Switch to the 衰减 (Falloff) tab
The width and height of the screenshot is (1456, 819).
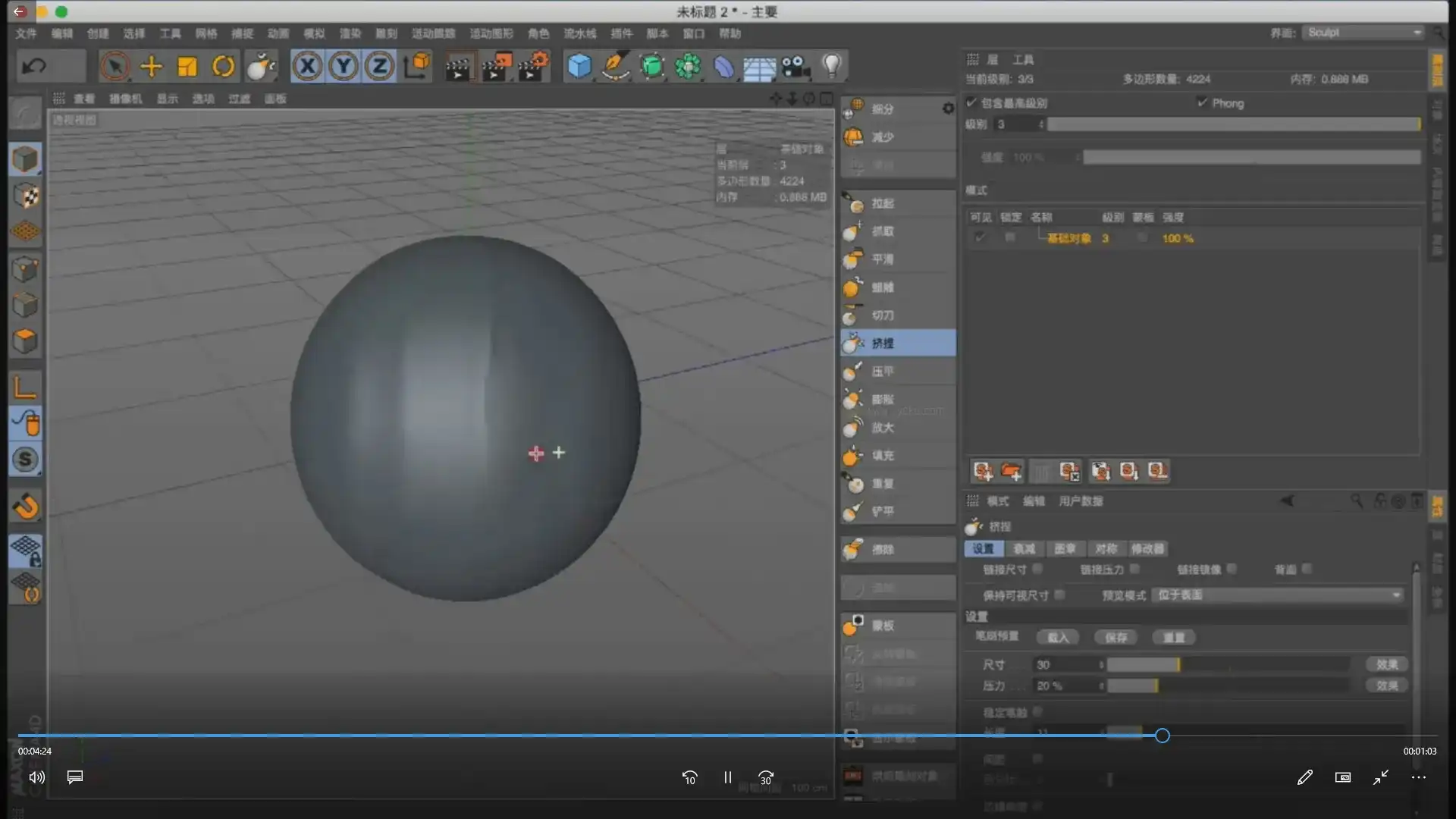click(x=1024, y=548)
